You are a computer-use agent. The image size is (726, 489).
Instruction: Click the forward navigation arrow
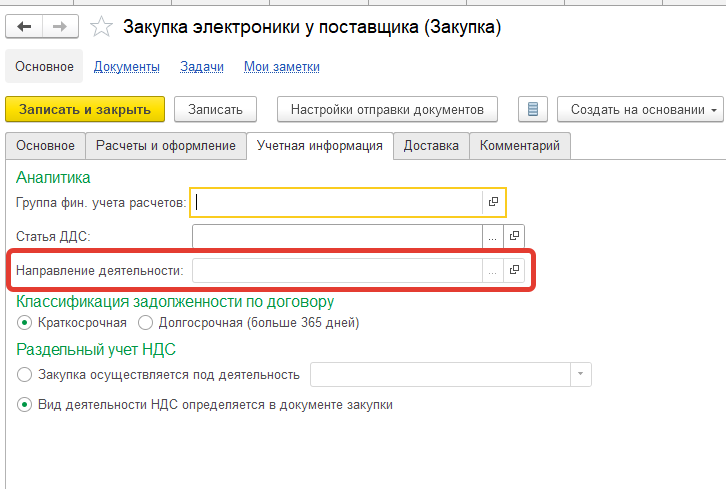[59, 27]
